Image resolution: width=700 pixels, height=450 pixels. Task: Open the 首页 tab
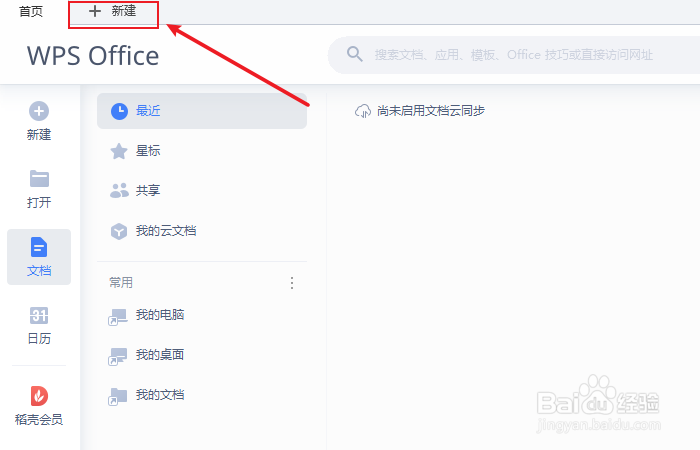(x=31, y=11)
